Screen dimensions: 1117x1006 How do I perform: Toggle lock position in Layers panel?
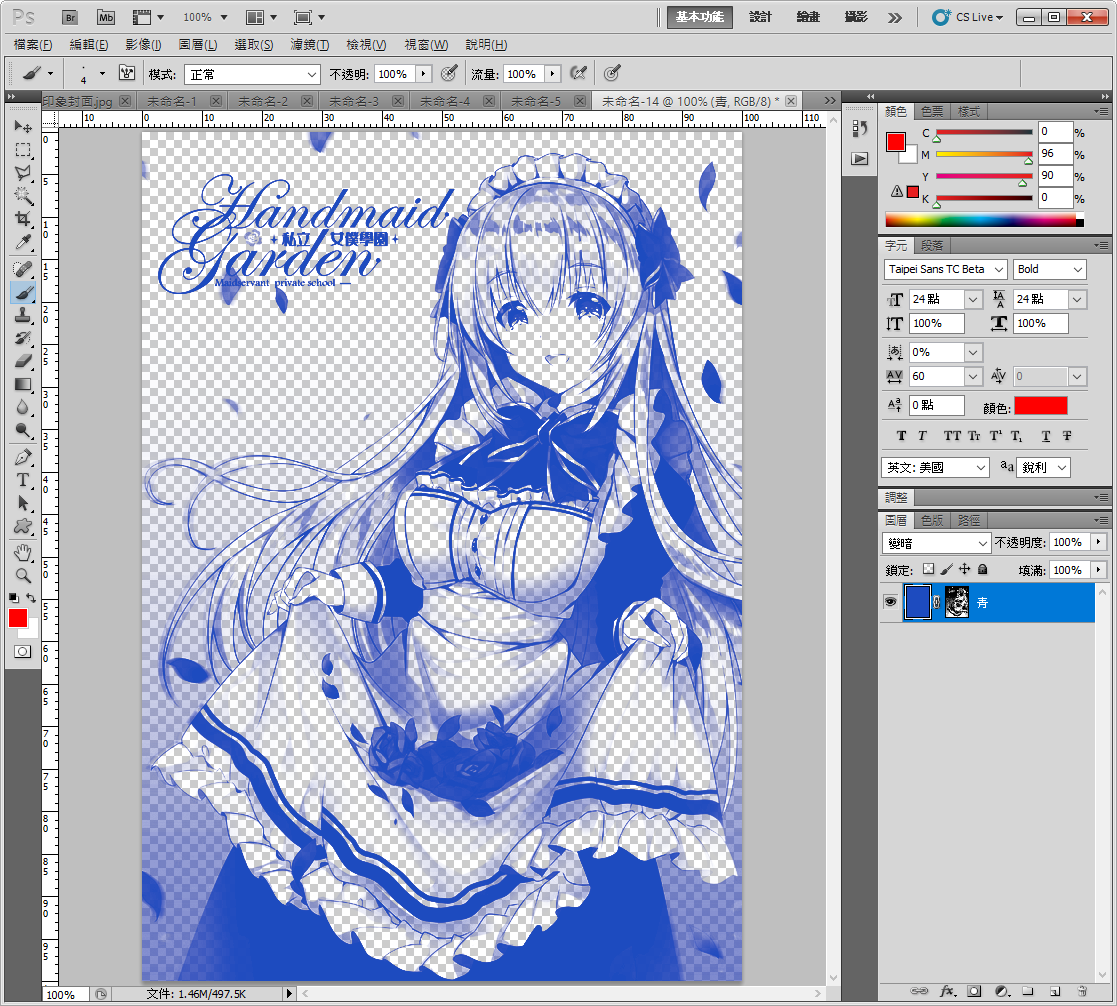(x=965, y=569)
